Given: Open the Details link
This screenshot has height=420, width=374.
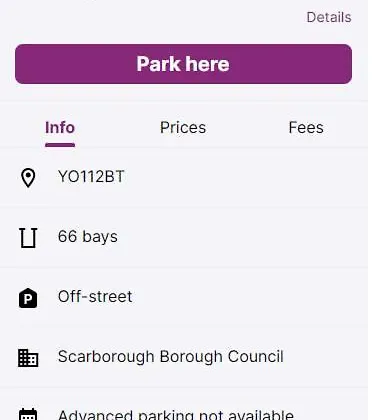Looking at the screenshot, I should 329,17.
